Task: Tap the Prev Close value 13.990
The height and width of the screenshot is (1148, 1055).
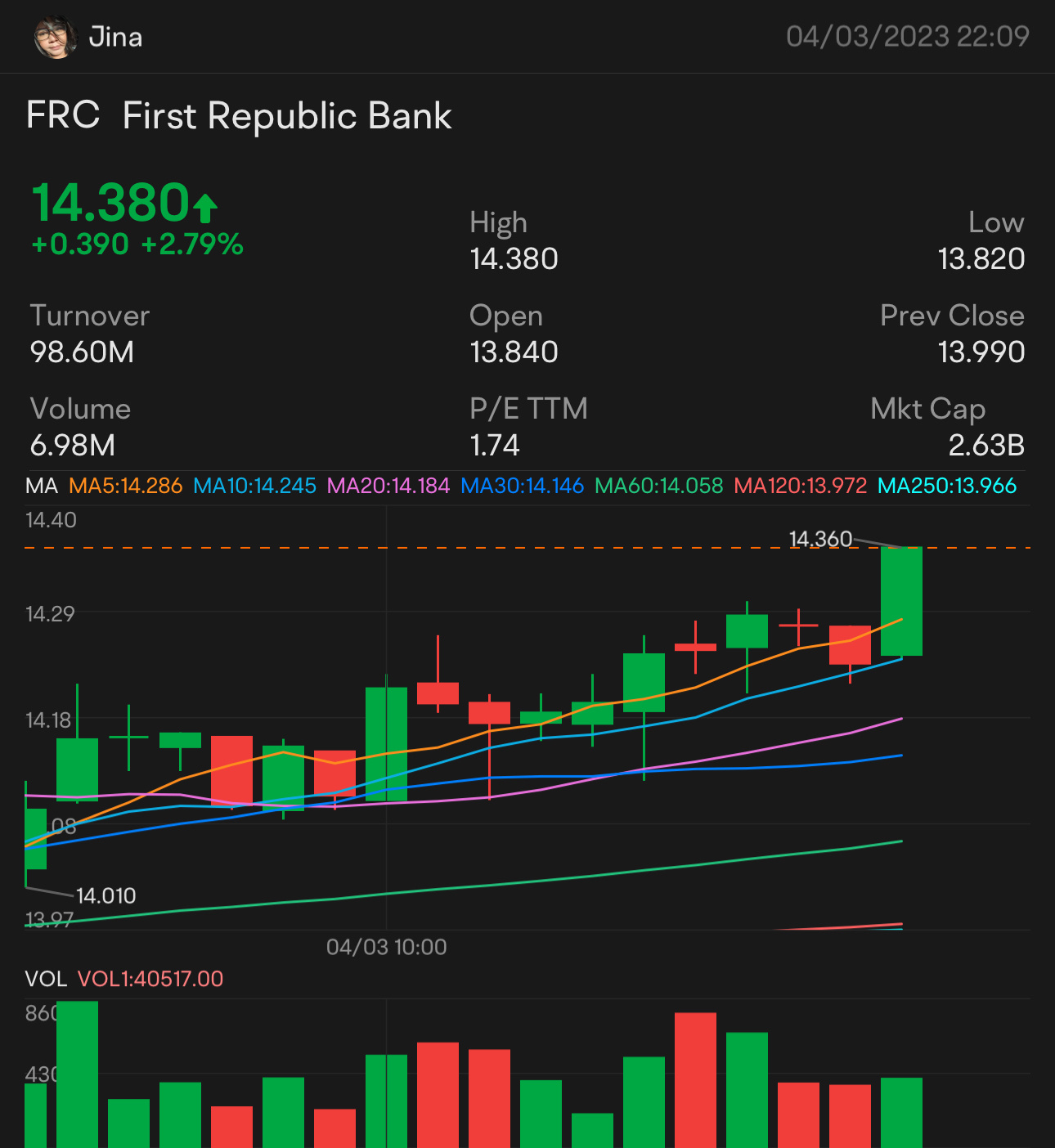Action: tap(981, 352)
